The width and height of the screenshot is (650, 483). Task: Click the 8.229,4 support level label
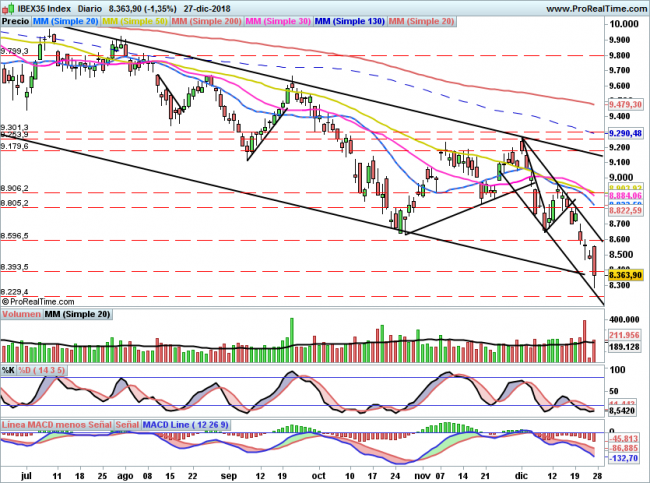pos(15,291)
